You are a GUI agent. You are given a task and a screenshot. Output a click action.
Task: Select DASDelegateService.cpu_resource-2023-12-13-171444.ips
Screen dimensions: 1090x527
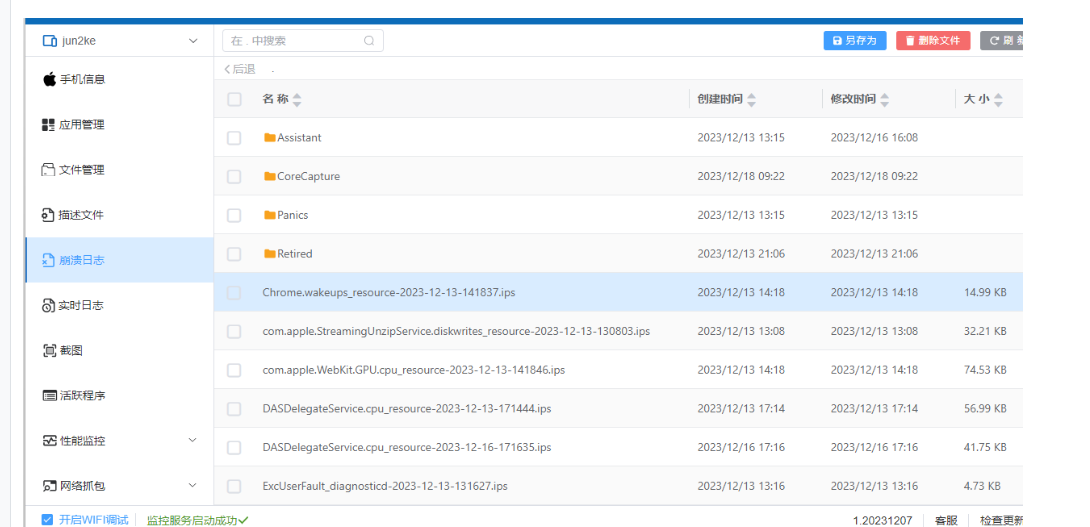click(407, 409)
